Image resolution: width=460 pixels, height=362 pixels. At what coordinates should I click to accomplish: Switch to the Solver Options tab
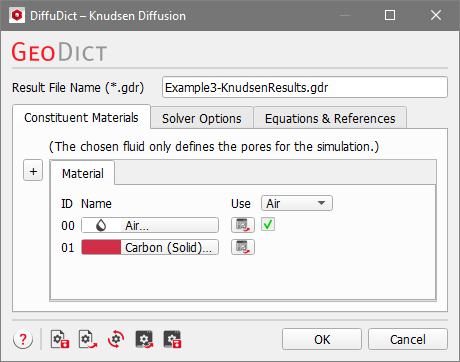tap(202, 118)
